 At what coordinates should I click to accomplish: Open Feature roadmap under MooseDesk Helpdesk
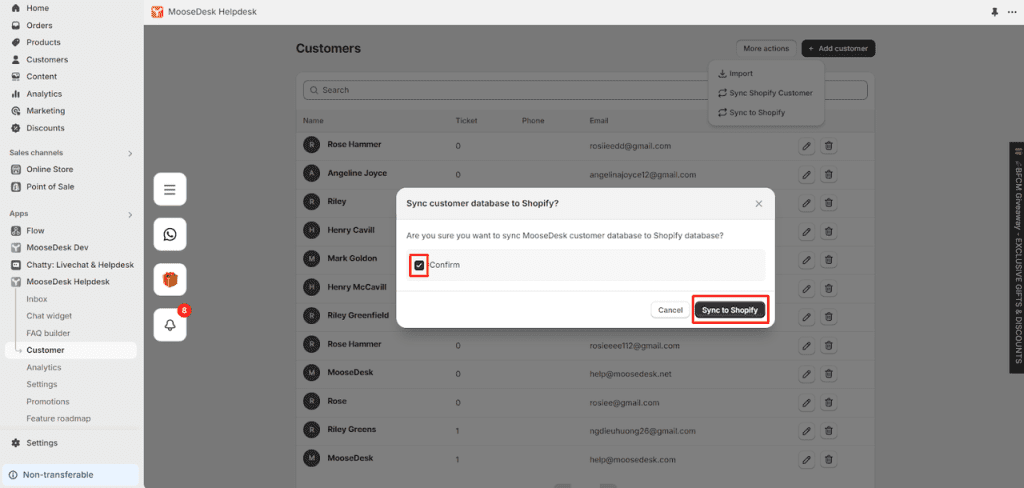(x=58, y=419)
